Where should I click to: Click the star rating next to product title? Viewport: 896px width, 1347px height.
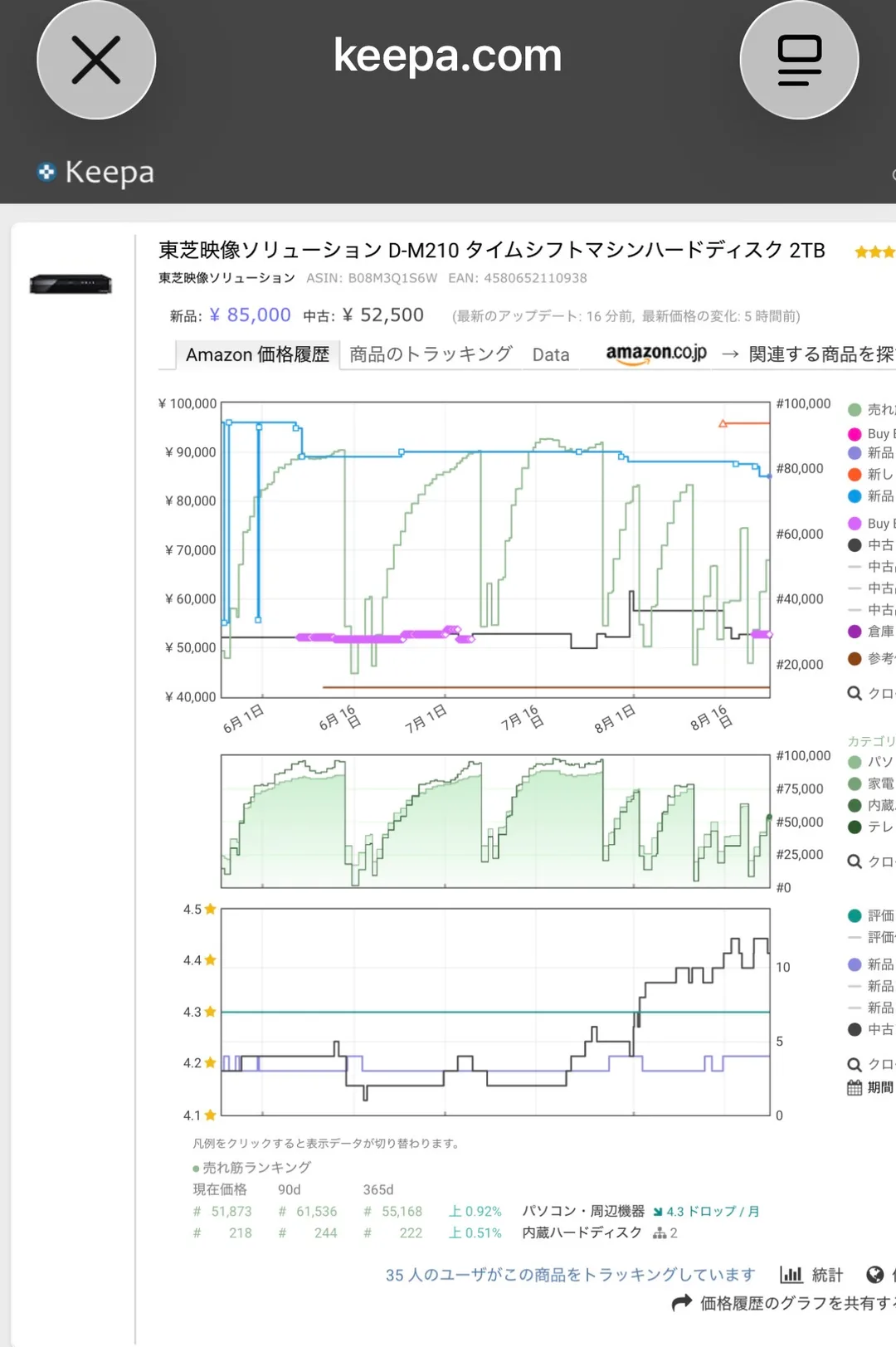tap(875, 251)
